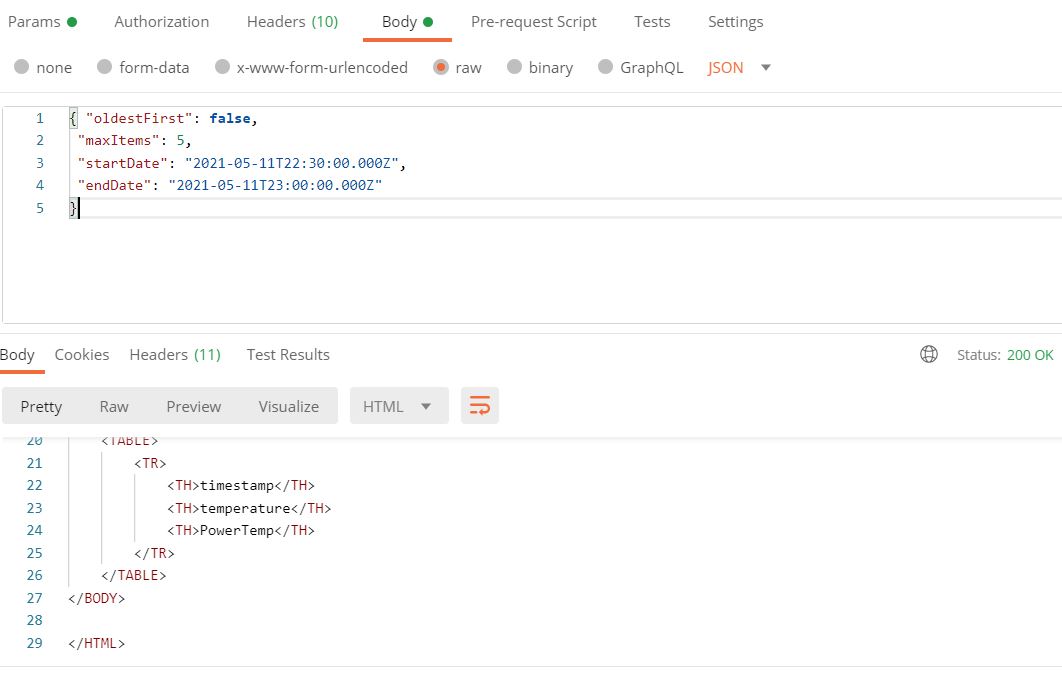This screenshot has width=1062, height=674.
Task: Open the Pre-request Script tab
Action: click(x=534, y=22)
